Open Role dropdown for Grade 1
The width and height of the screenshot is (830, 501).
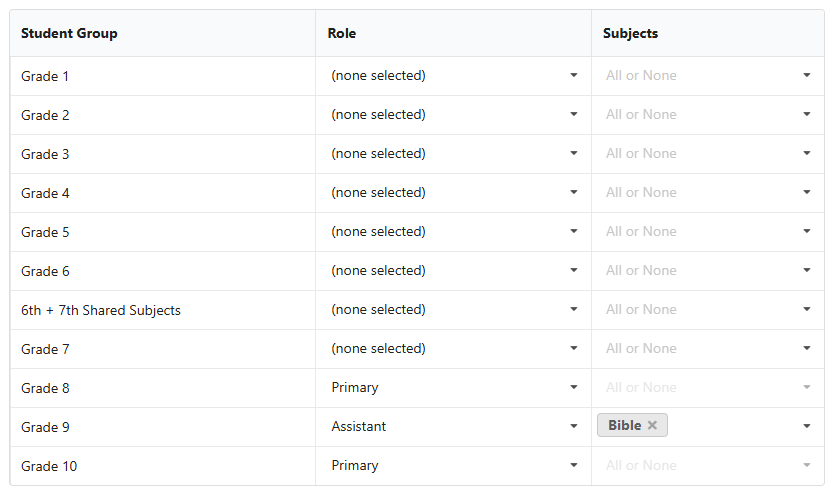[x=454, y=76]
